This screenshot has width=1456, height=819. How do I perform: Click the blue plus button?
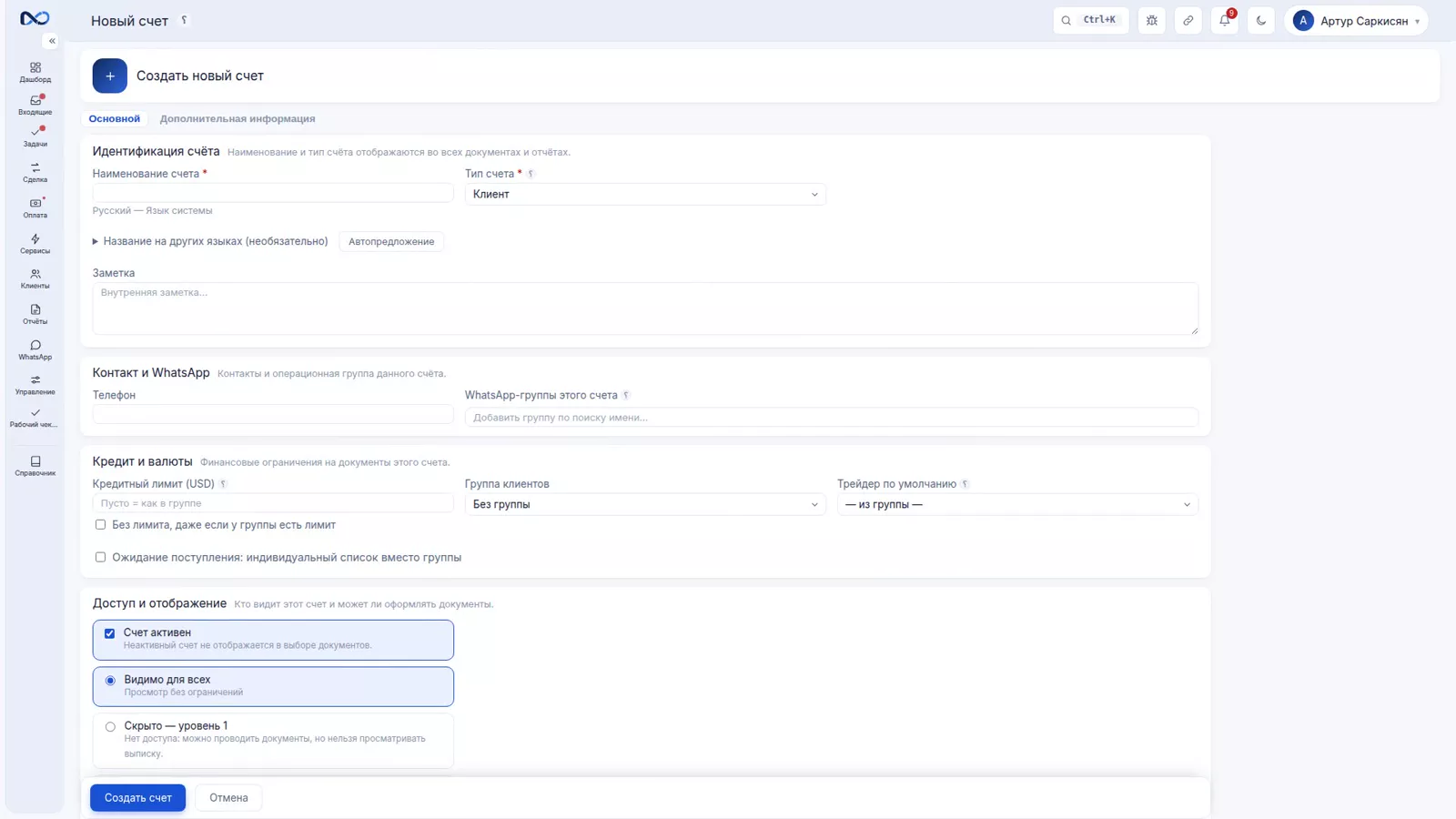click(x=109, y=76)
